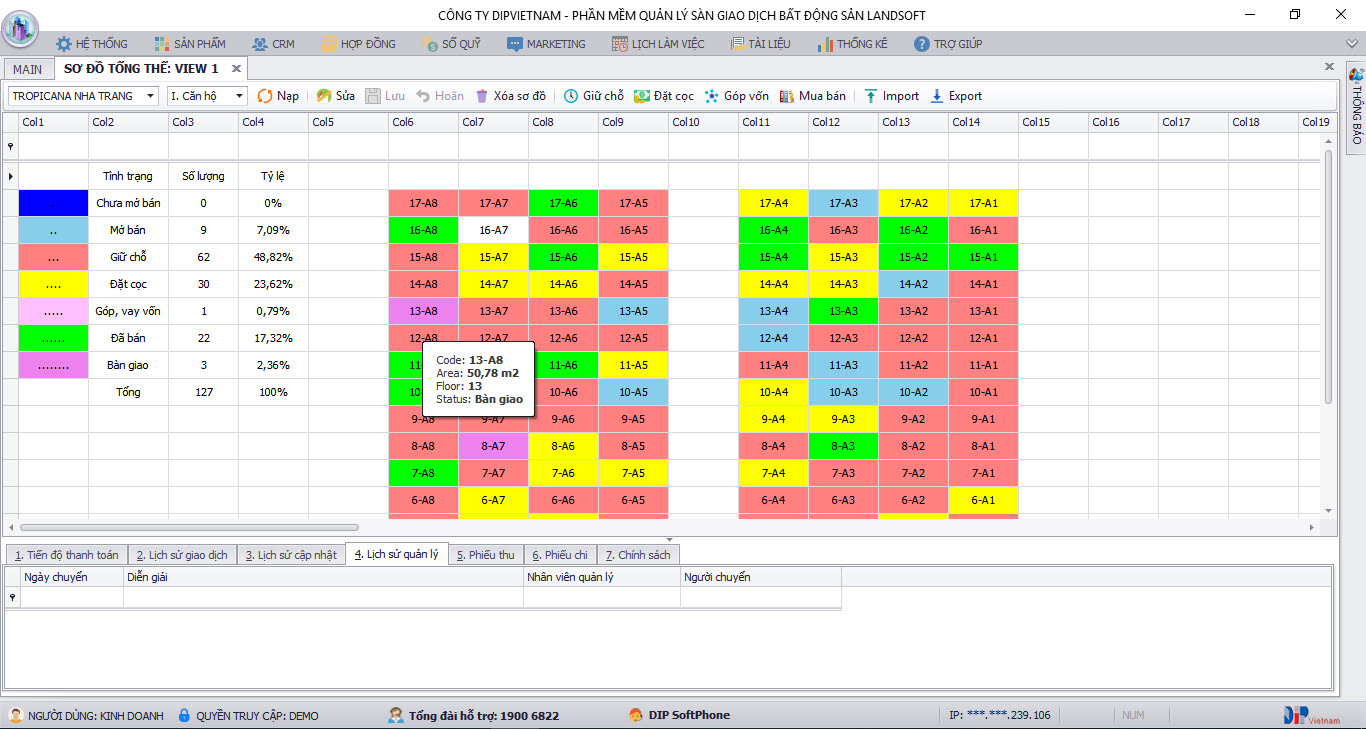
Task: Click the Nạp reload button
Action: click(278, 96)
